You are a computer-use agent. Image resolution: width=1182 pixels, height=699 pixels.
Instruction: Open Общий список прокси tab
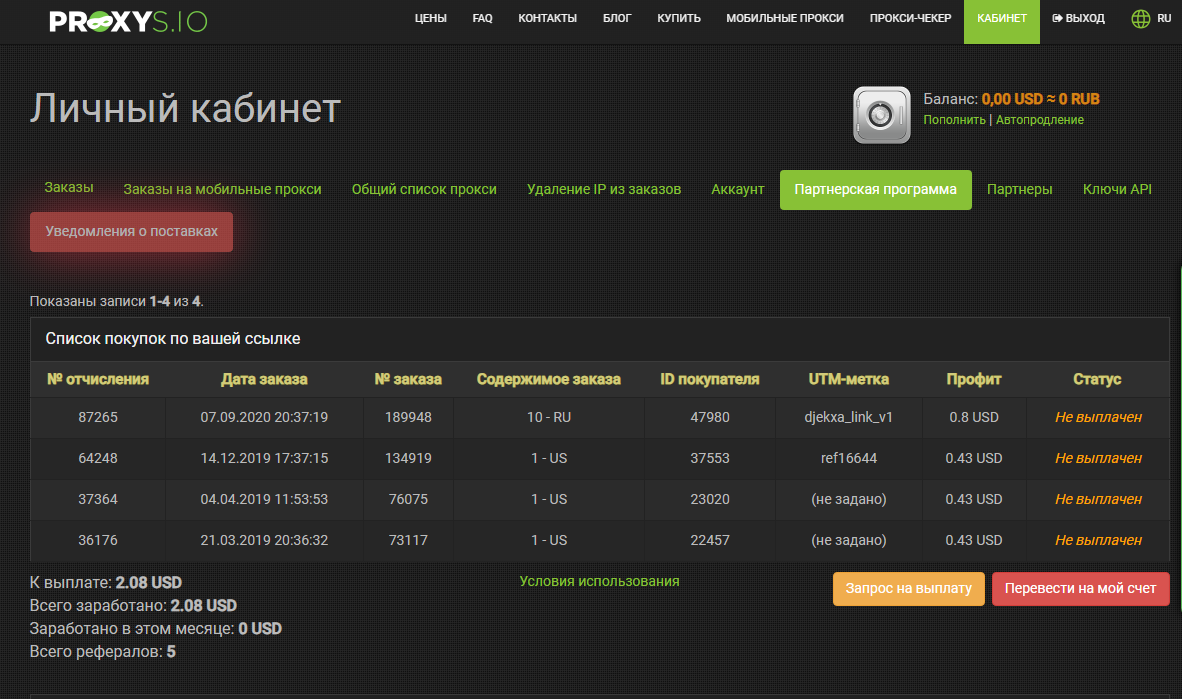point(424,189)
